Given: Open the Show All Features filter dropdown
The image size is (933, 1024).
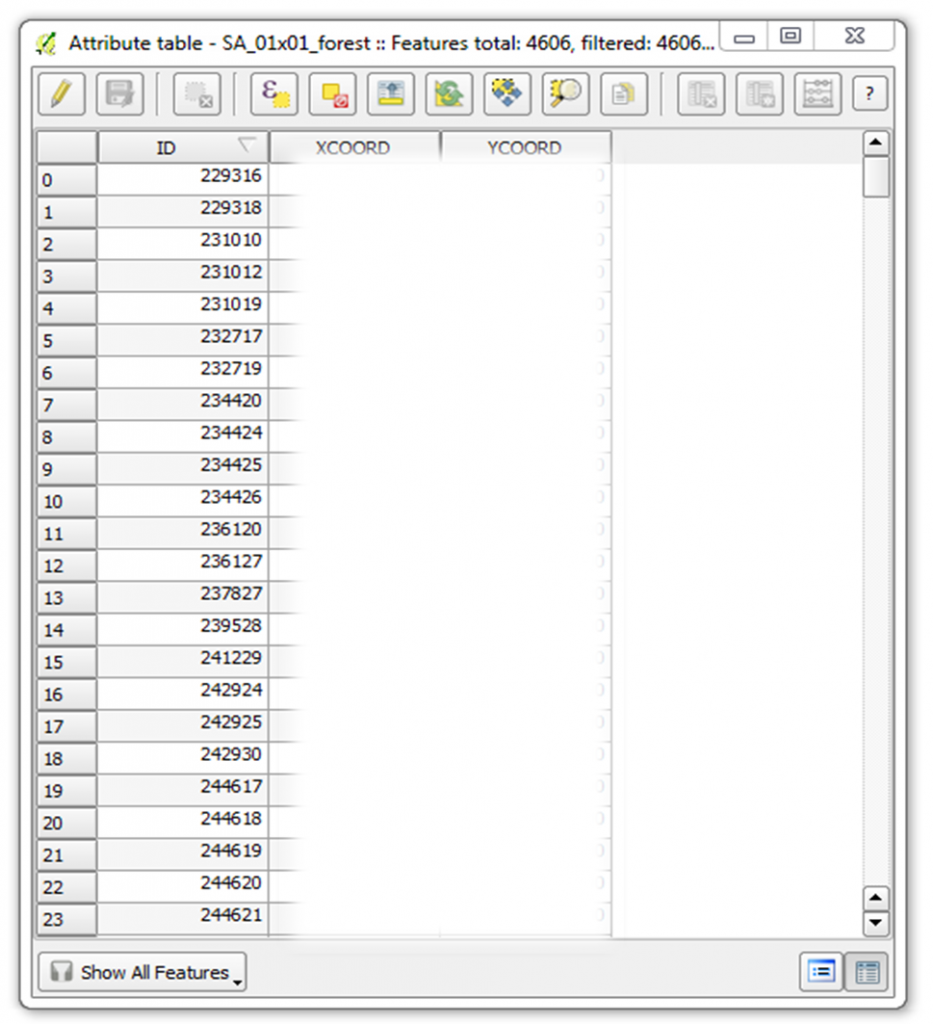Looking at the screenshot, I should [x=142, y=972].
